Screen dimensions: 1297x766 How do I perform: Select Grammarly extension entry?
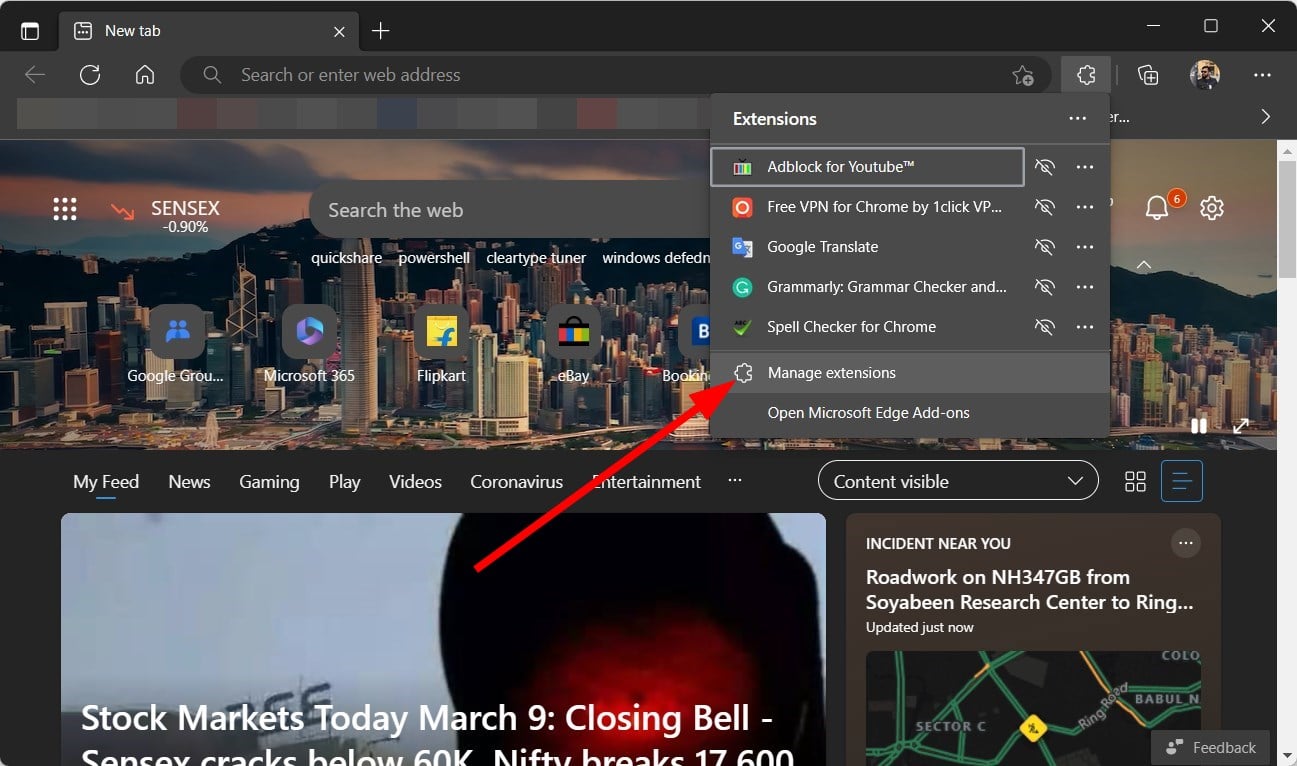[x=867, y=287]
